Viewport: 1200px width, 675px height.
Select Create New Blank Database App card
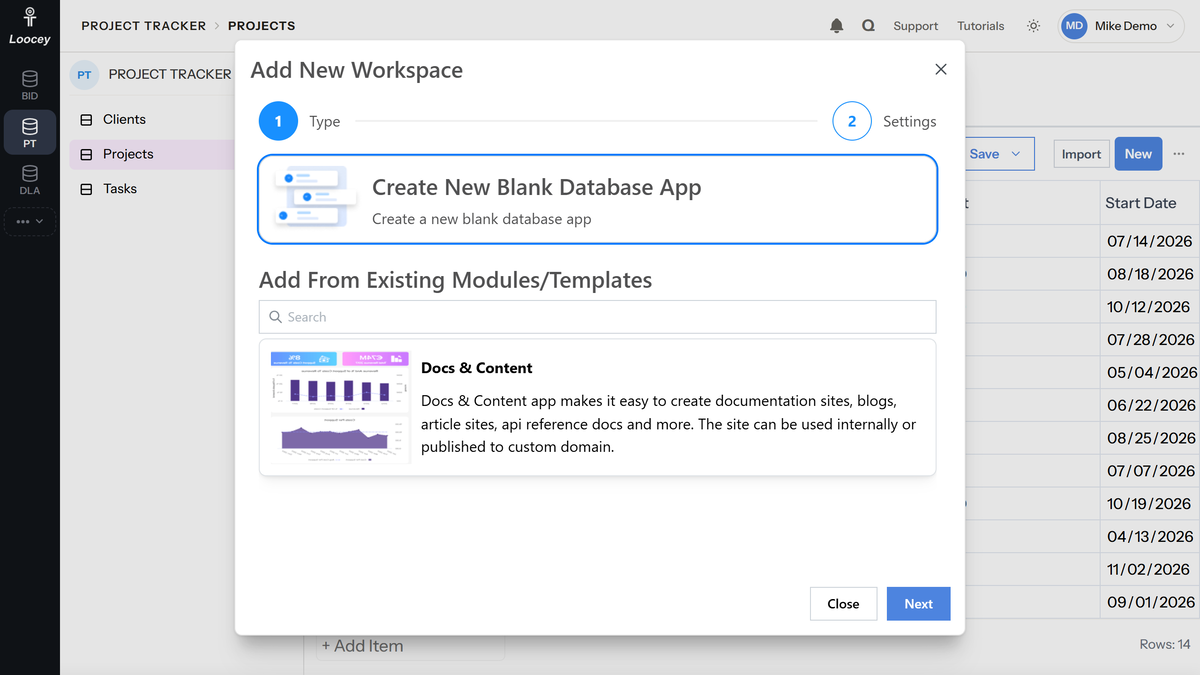(x=598, y=199)
